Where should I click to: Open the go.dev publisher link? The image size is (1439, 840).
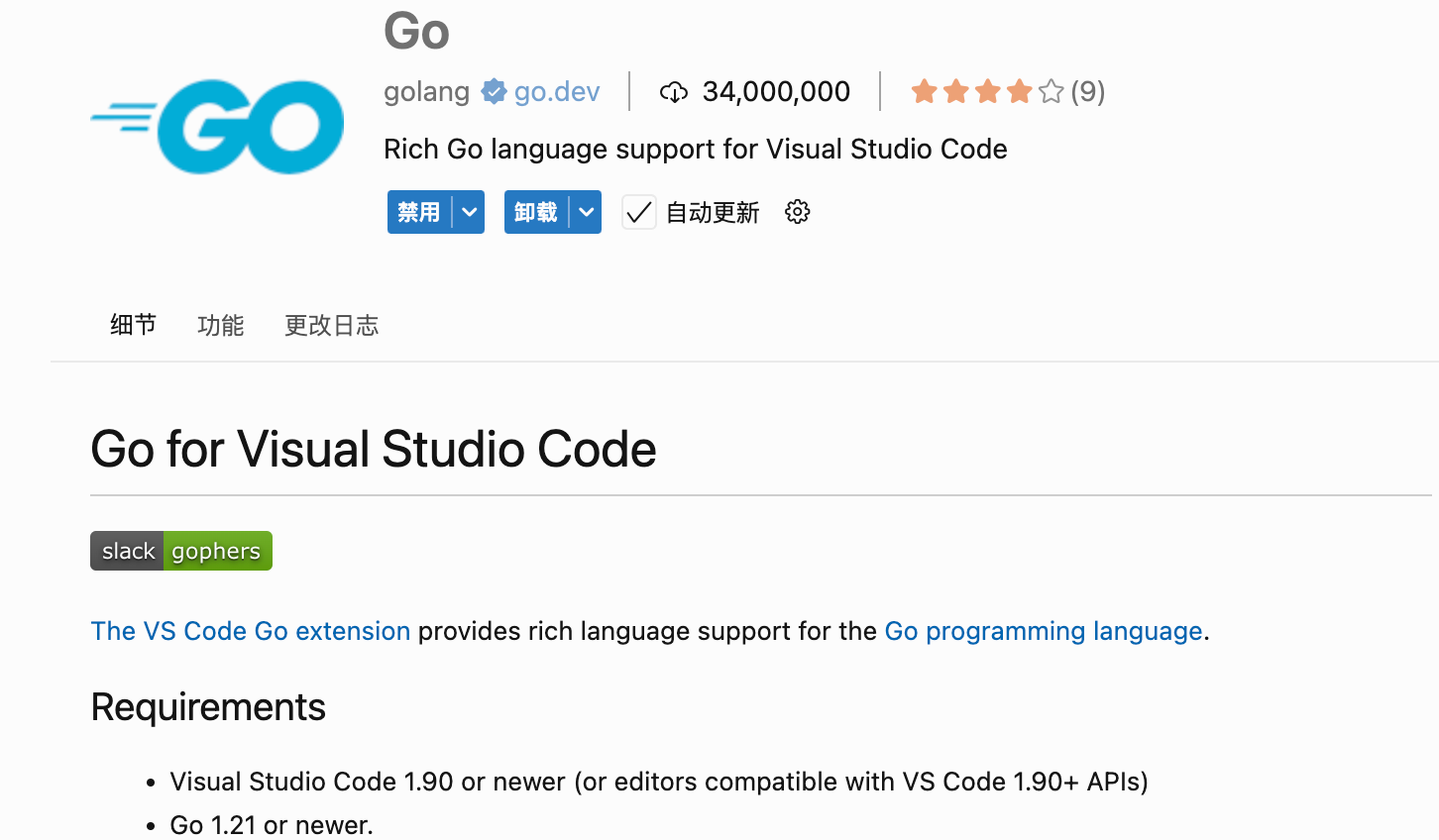click(x=557, y=91)
